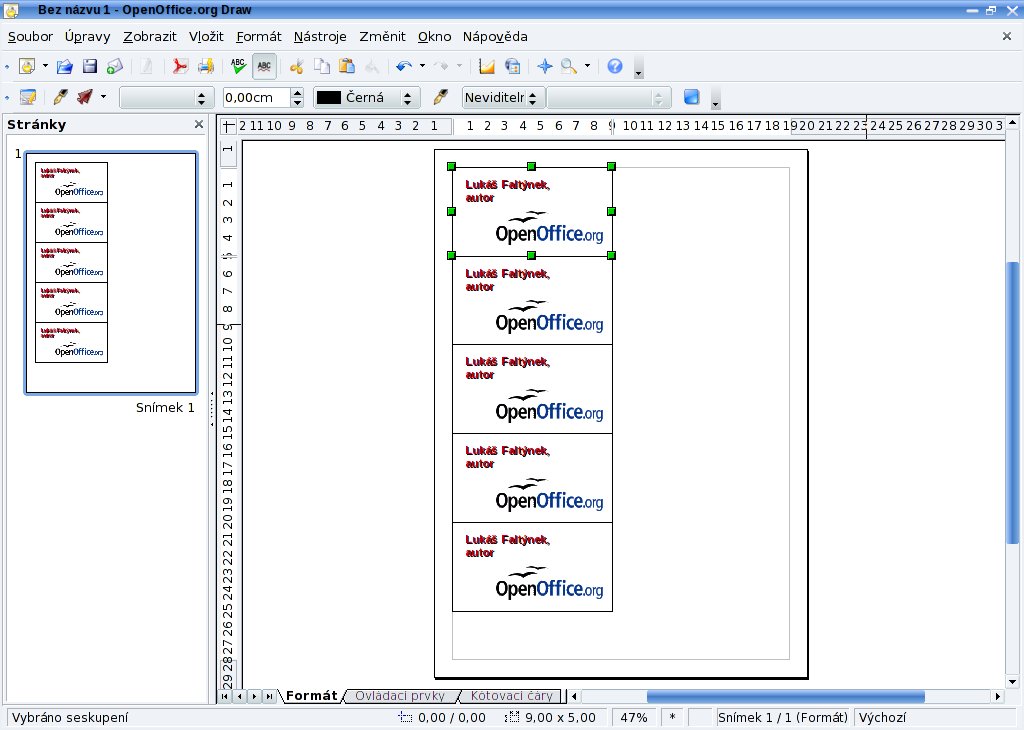Click the Výchozí status bar field
The width and height of the screenshot is (1024, 730).
tap(936, 718)
